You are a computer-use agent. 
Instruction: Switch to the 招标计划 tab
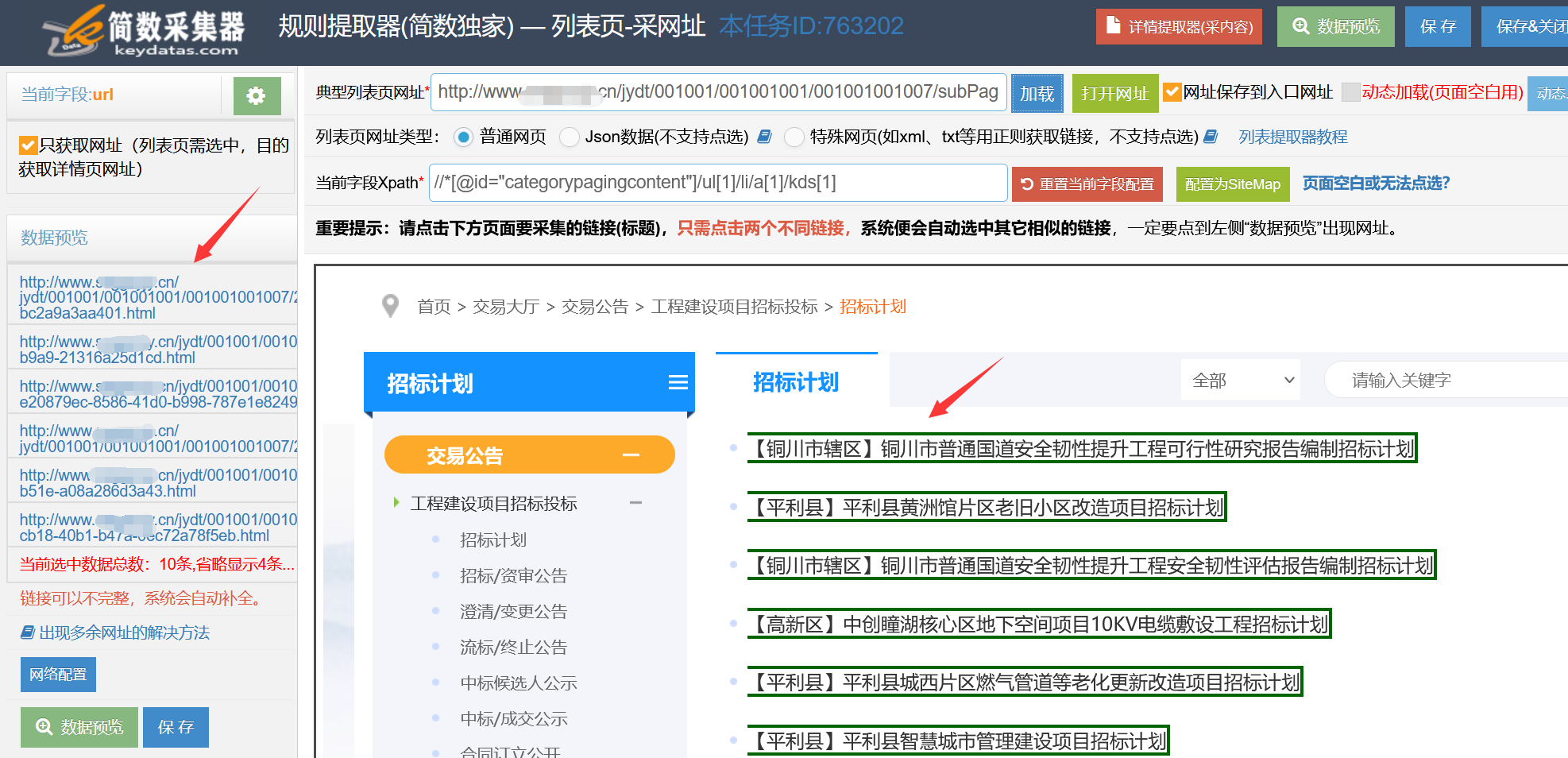[x=796, y=382]
